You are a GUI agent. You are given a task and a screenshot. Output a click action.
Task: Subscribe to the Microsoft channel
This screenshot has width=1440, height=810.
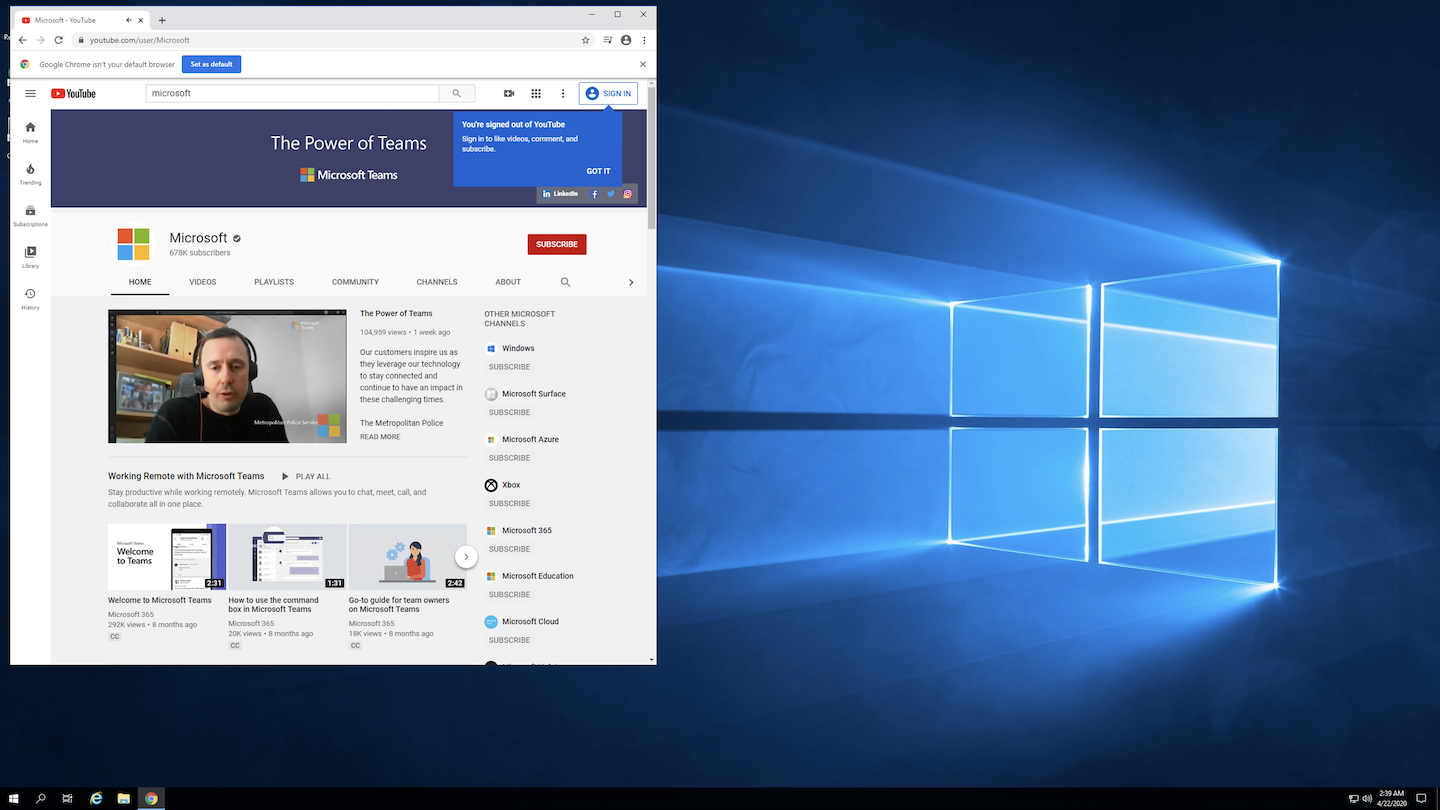557,244
